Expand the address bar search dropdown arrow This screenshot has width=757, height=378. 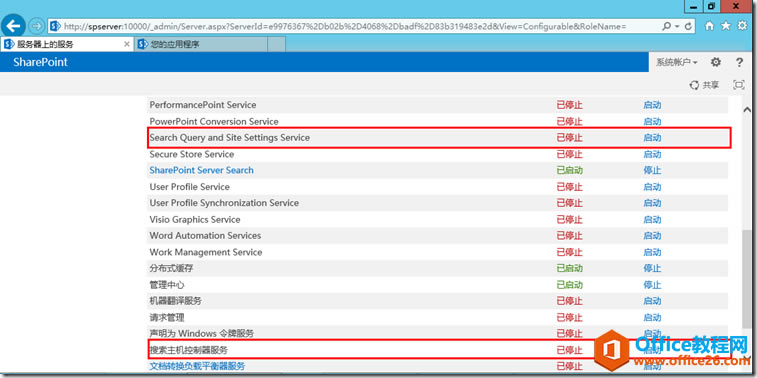(677, 26)
